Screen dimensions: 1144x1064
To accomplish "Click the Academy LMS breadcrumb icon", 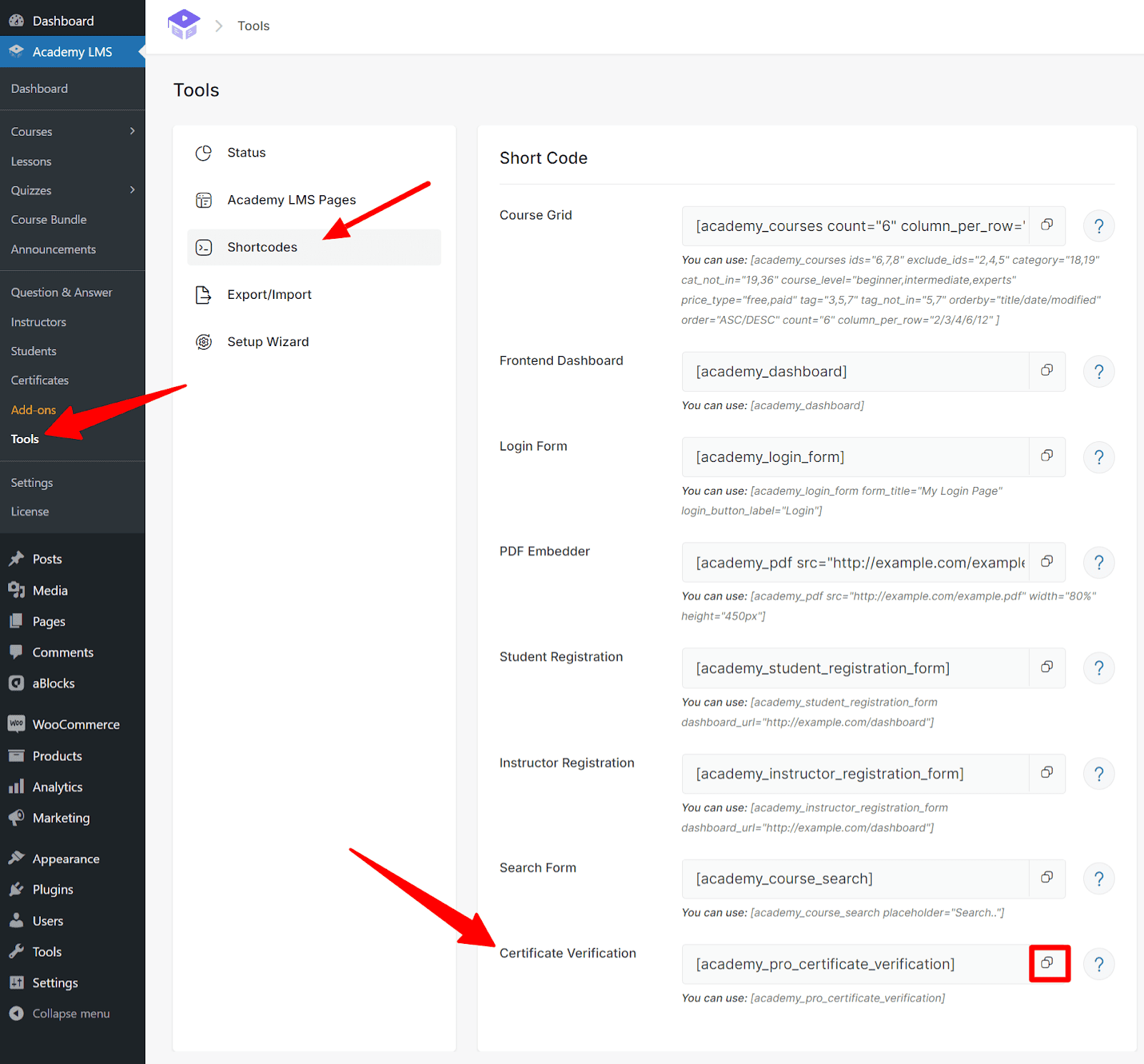I will pyautogui.click(x=184, y=24).
